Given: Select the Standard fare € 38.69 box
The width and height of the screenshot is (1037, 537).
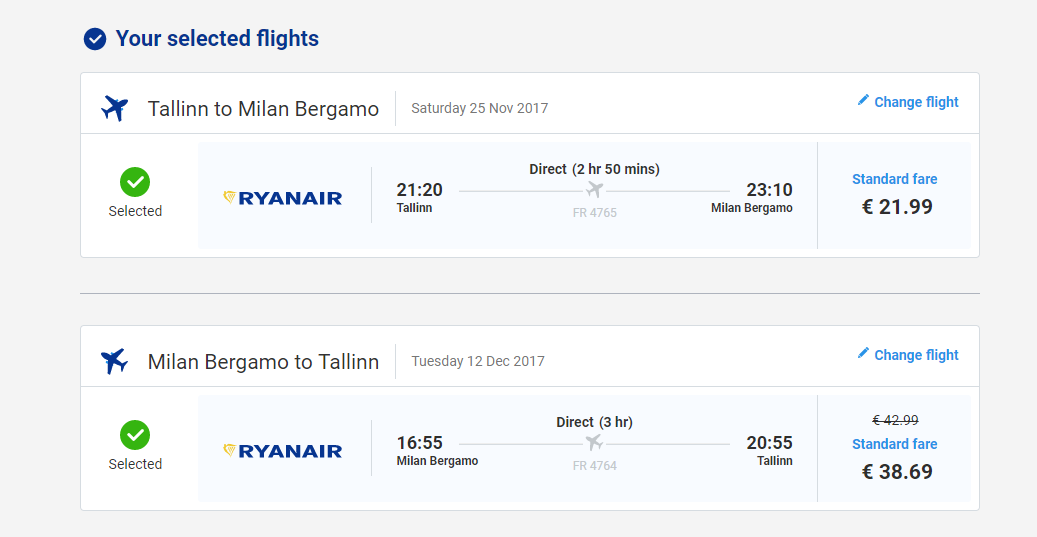Looking at the screenshot, I should [x=894, y=448].
